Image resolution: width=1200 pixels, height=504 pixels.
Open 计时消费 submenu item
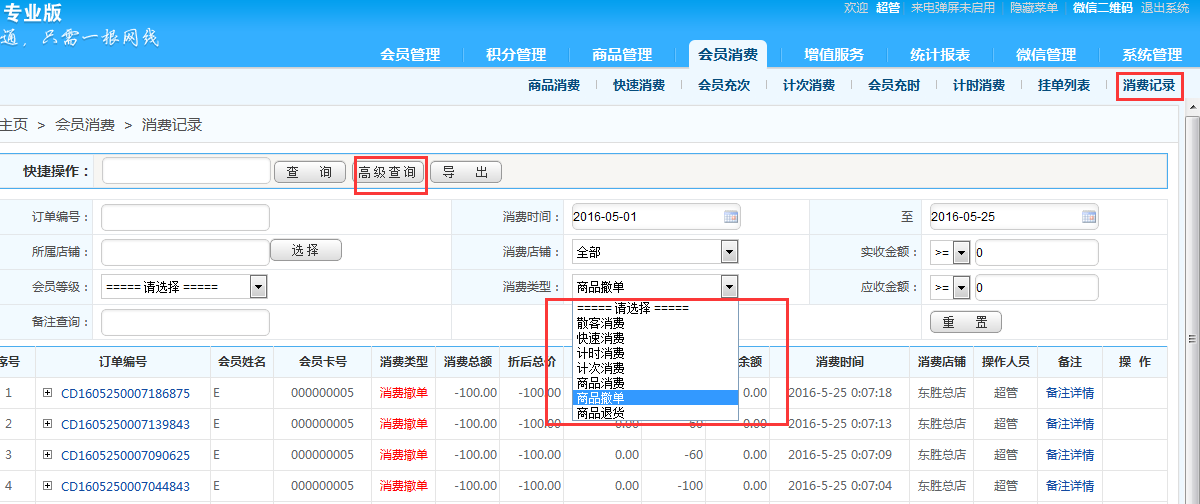click(x=979, y=86)
